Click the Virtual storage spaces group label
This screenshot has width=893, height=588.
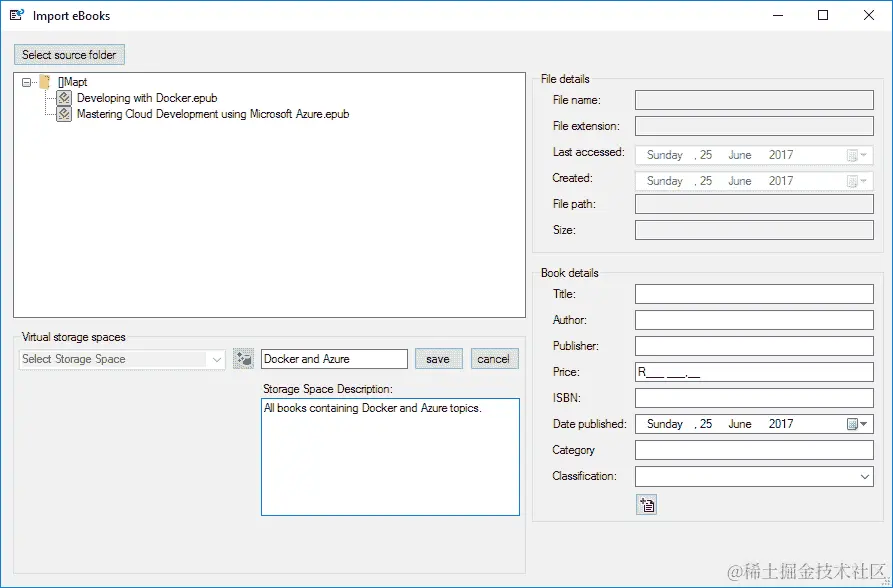pos(73,337)
